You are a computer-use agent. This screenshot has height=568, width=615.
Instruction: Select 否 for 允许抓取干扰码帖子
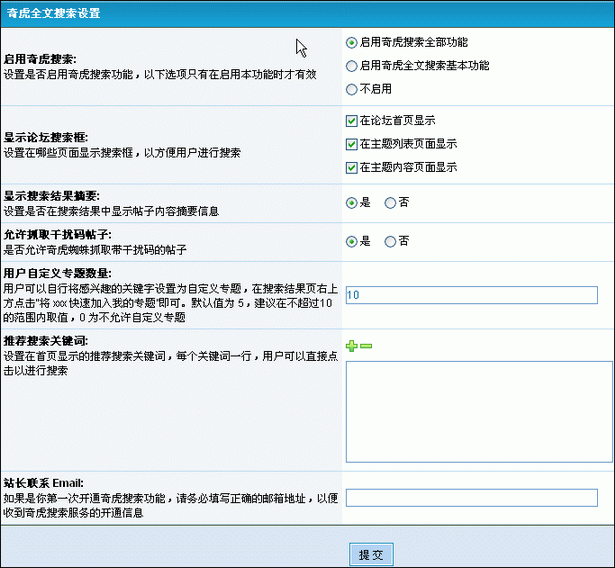pyautogui.click(x=390, y=241)
